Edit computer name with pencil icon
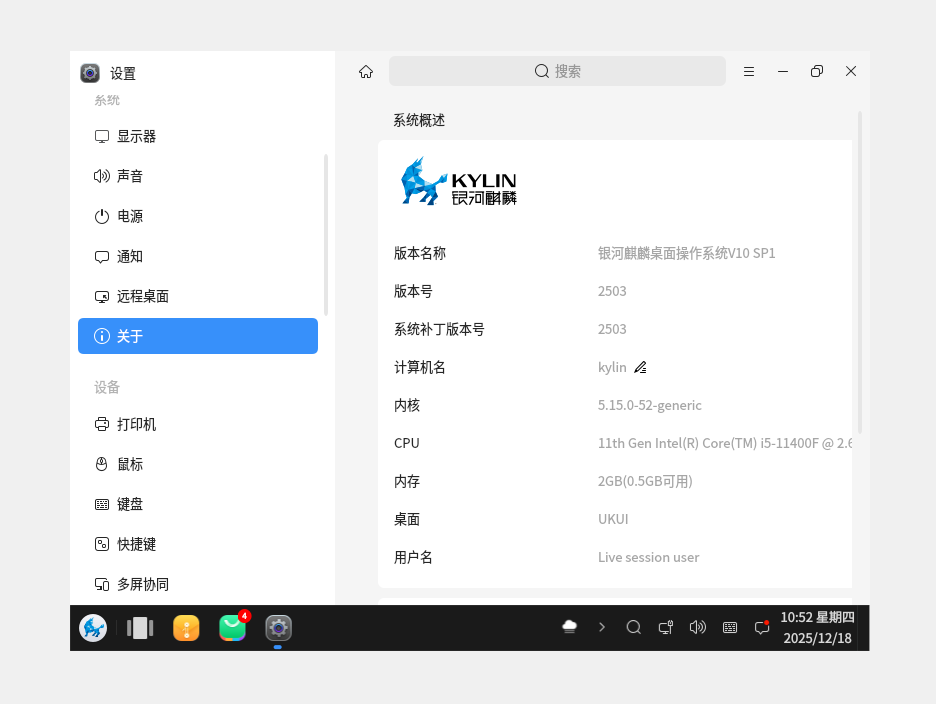 point(640,367)
